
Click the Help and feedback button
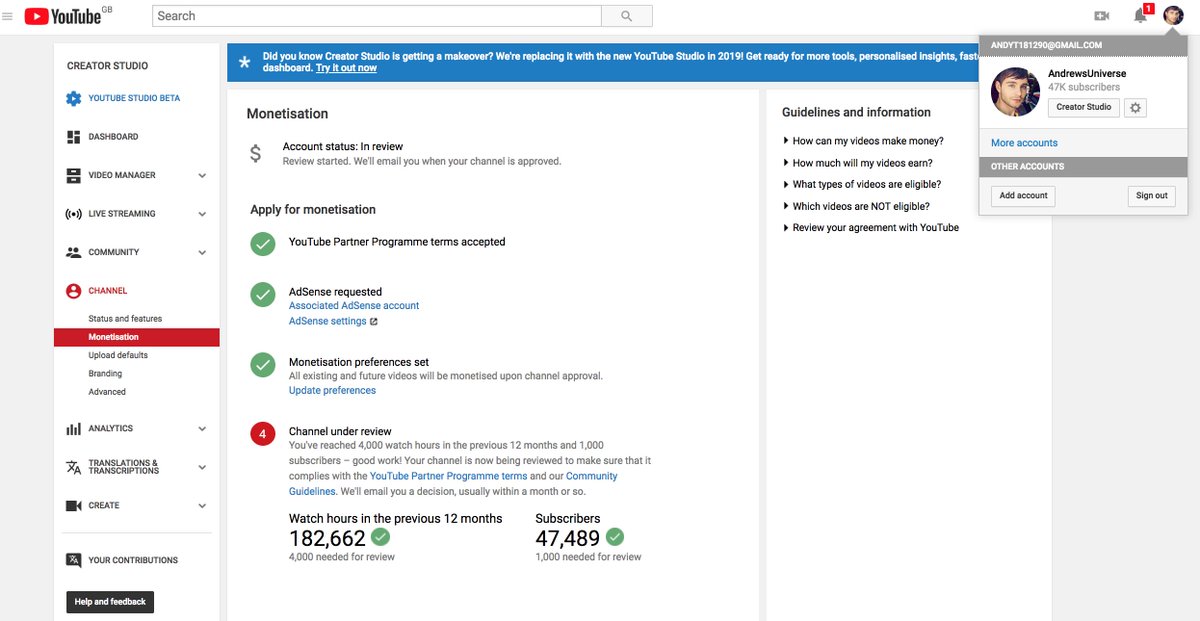point(110,602)
